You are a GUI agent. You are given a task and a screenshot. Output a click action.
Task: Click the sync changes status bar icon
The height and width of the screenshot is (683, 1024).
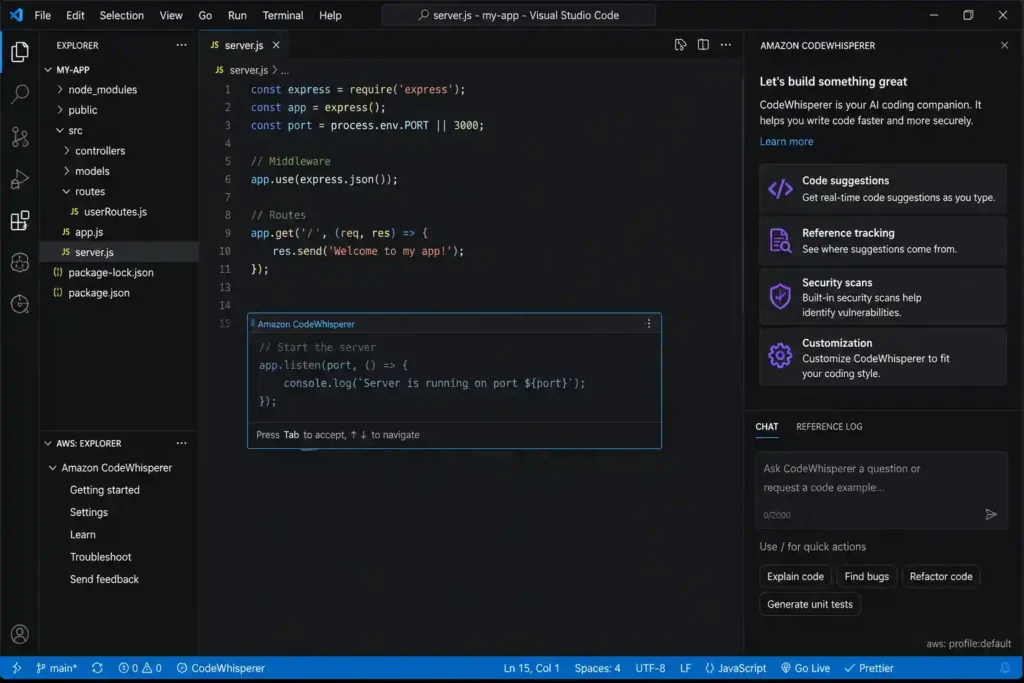[x=97, y=668]
